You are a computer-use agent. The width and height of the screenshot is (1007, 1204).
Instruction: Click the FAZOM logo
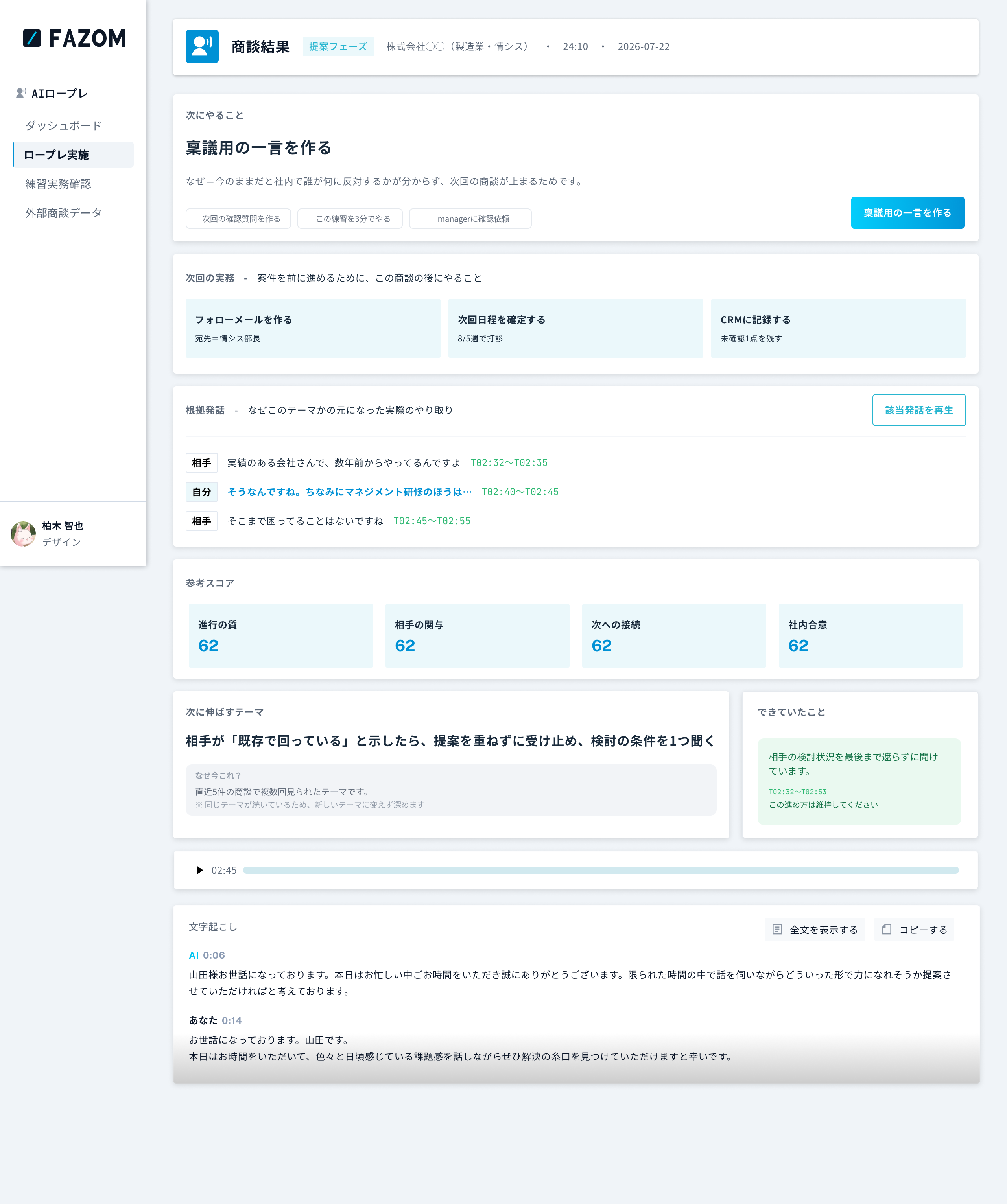[74, 39]
